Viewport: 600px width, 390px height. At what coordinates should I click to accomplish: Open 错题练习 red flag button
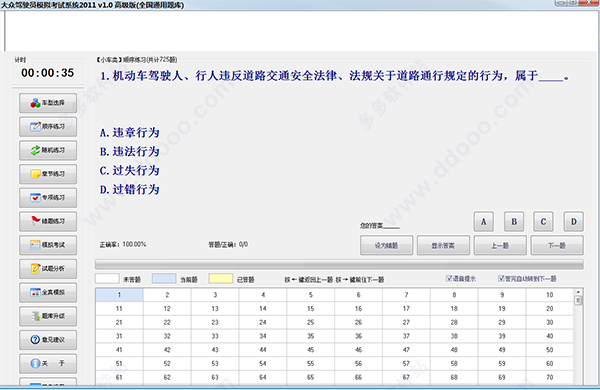(48, 221)
